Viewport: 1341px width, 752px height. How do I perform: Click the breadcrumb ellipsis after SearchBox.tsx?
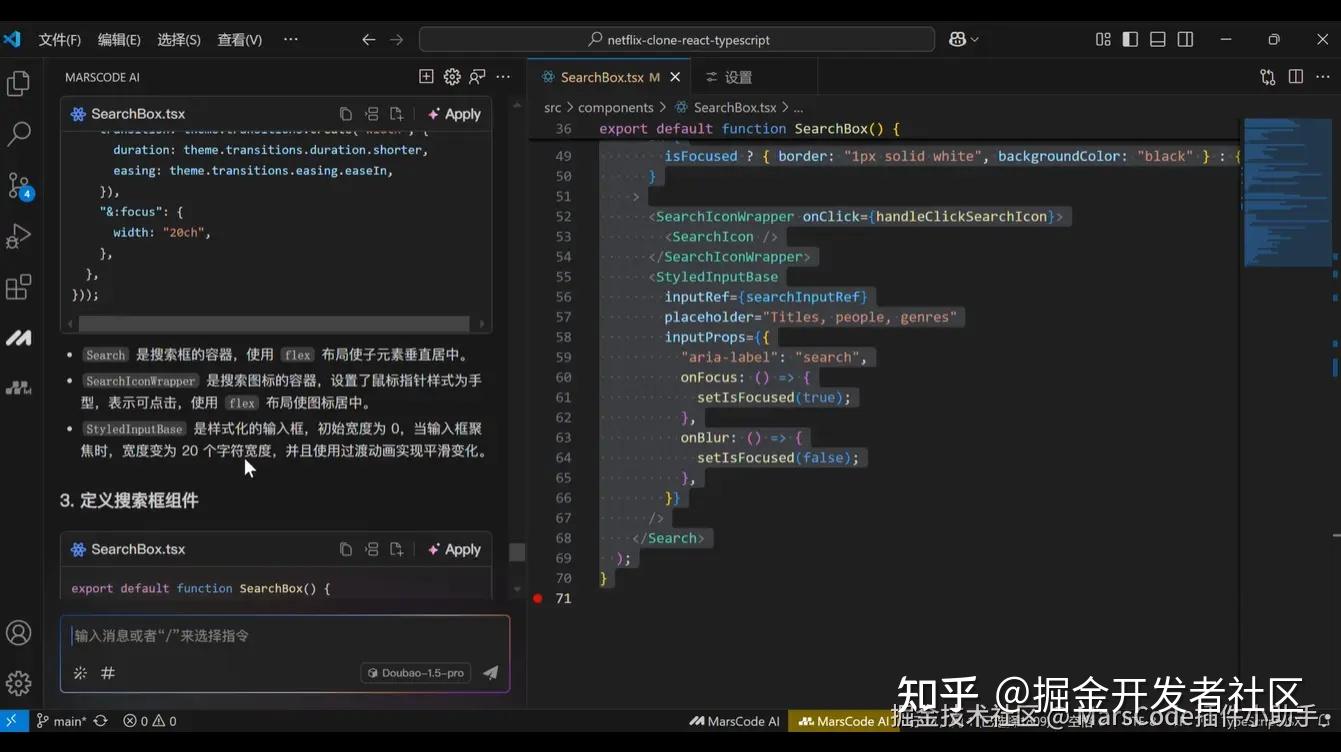pyautogui.click(x=798, y=107)
